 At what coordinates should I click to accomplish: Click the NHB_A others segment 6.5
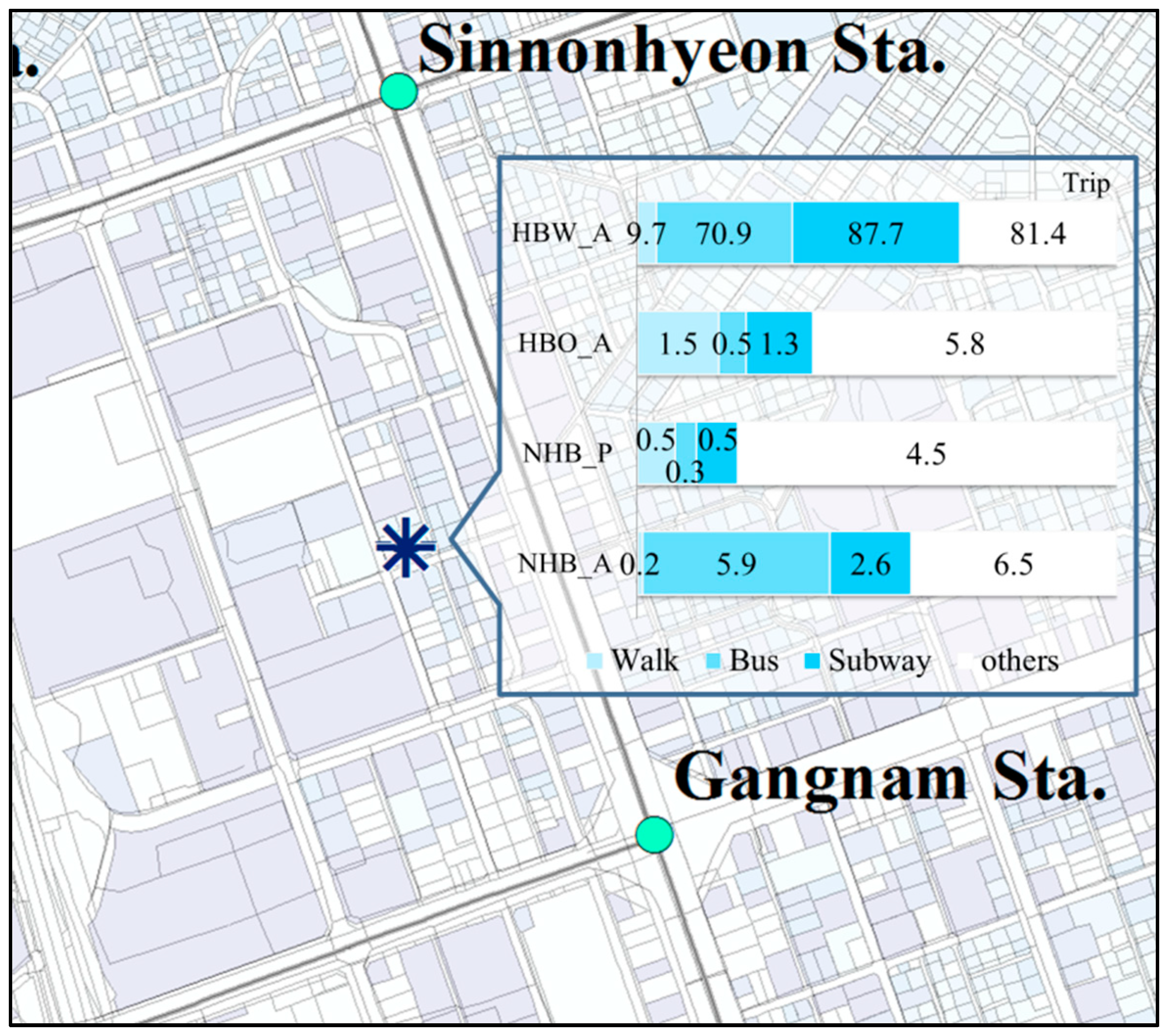1012,564
